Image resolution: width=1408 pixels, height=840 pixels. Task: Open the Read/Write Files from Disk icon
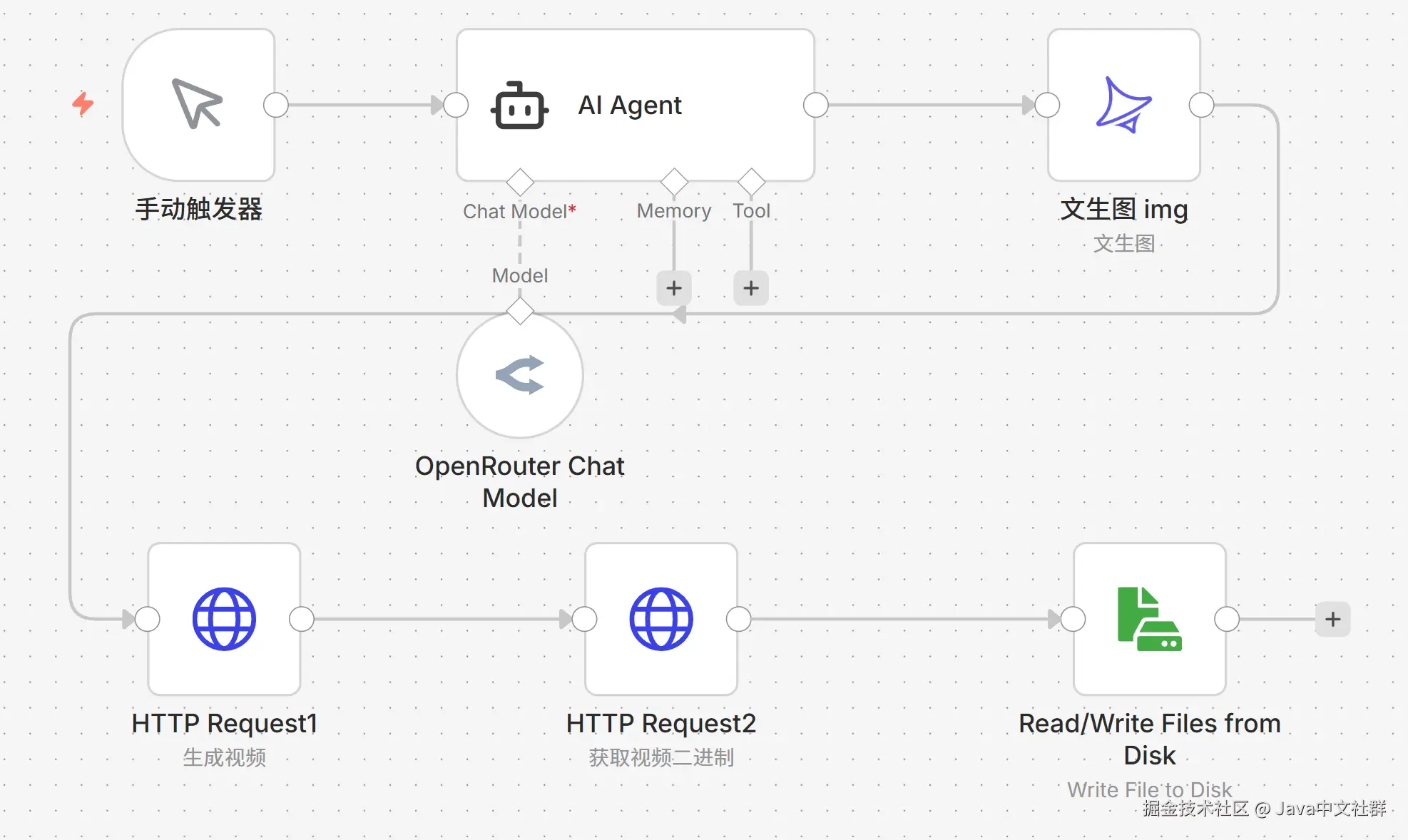tap(1149, 619)
